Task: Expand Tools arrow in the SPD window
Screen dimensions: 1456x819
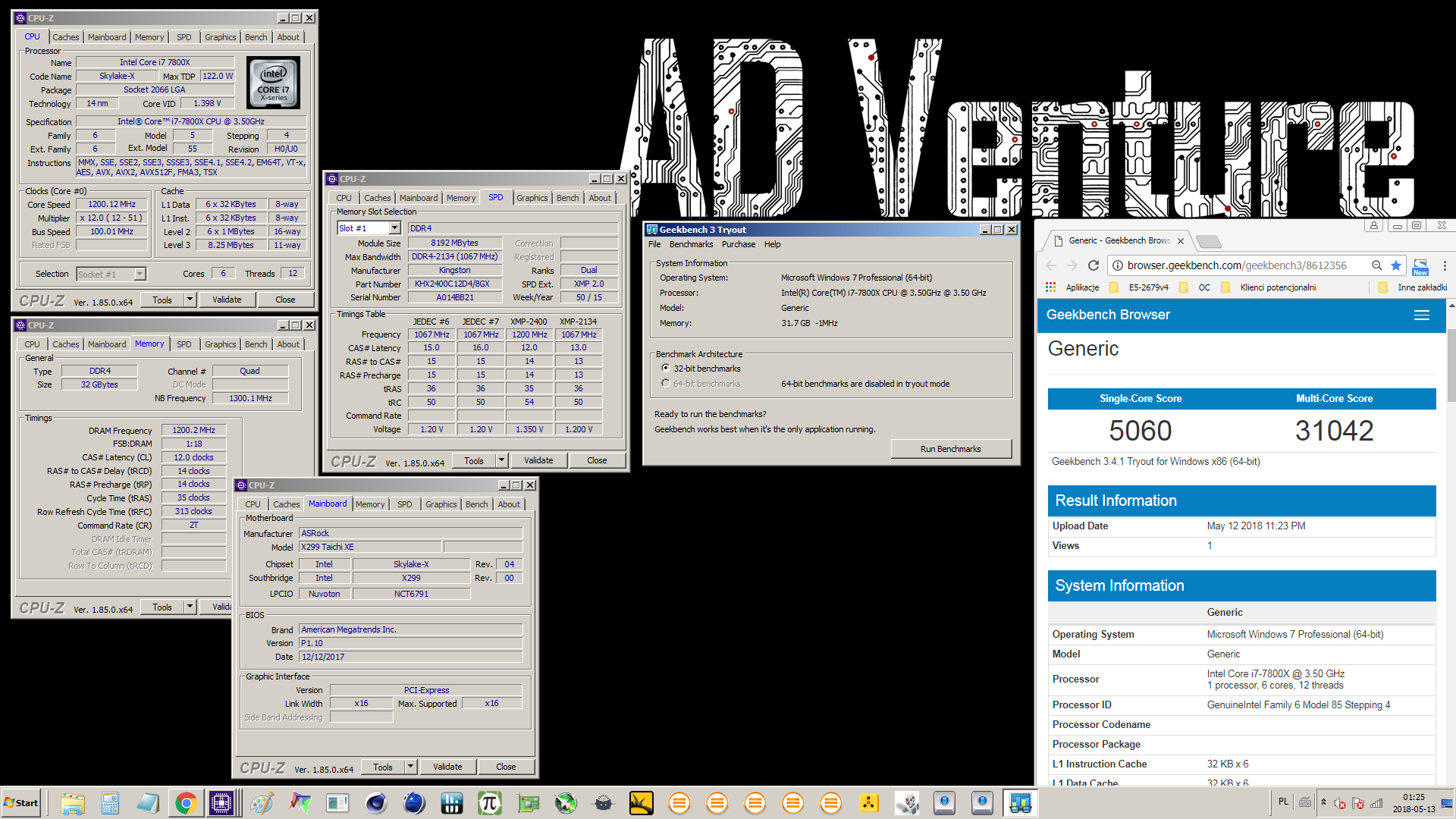Action: [x=501, y=460]
